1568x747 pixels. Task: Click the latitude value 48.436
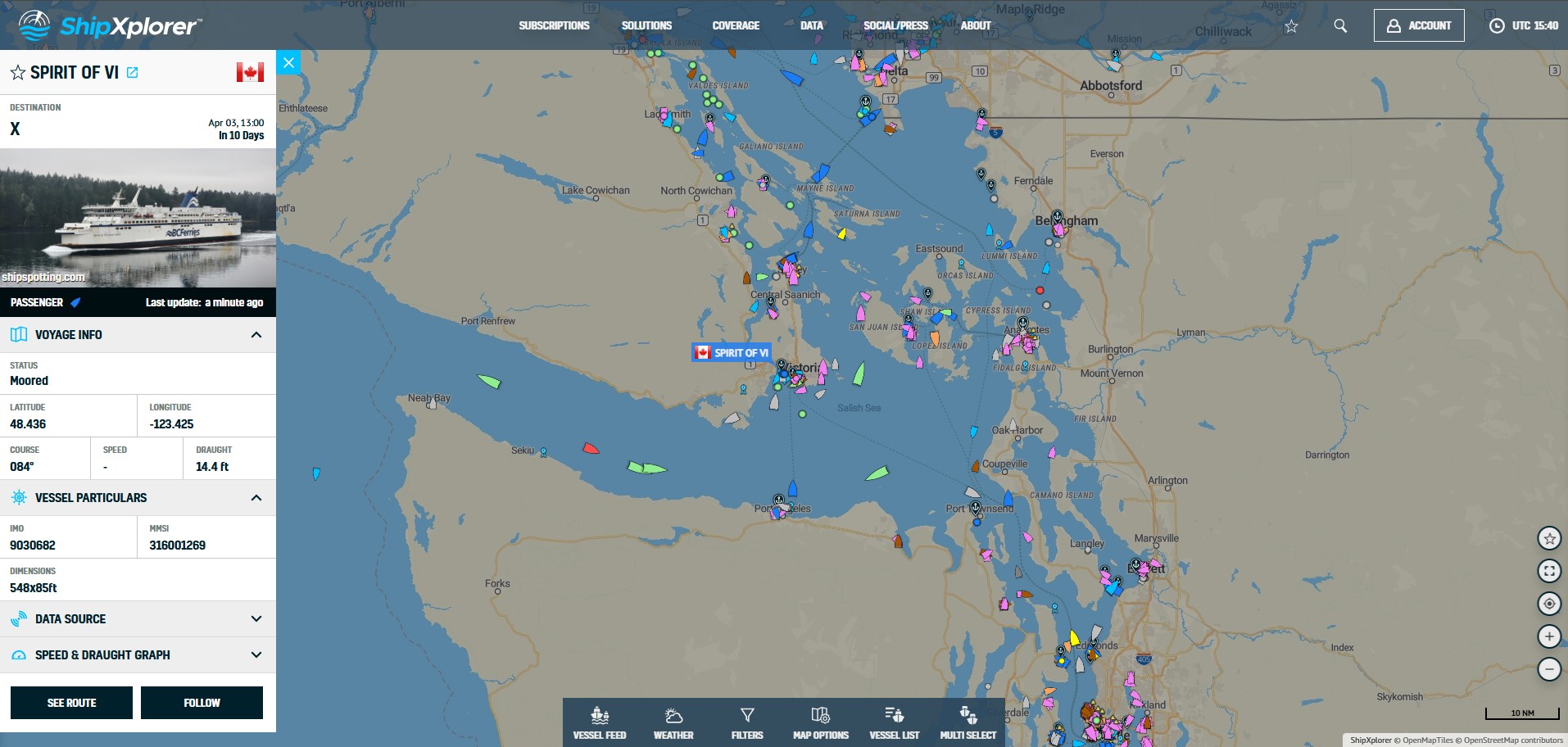[x=28, y=424]
